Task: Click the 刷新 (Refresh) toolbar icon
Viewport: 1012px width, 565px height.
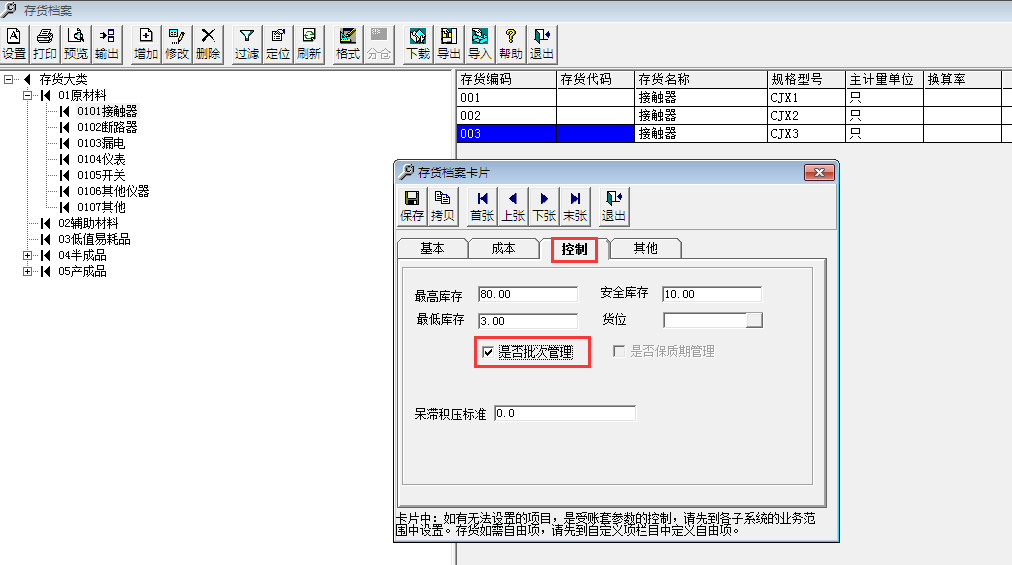Action: (309, 44)
